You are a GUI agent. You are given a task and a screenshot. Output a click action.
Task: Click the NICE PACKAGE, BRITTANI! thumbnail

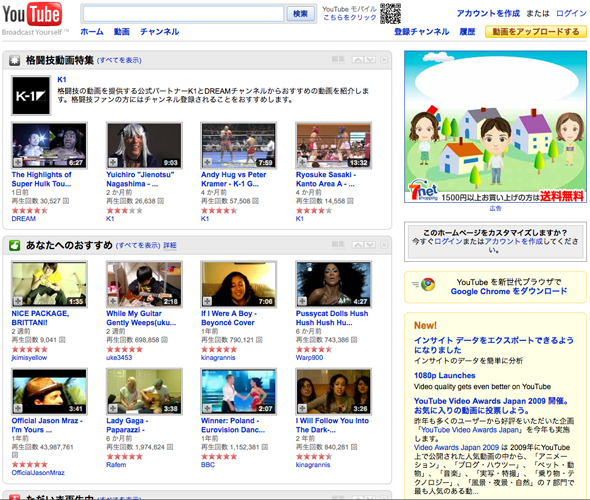click(50, 284)
